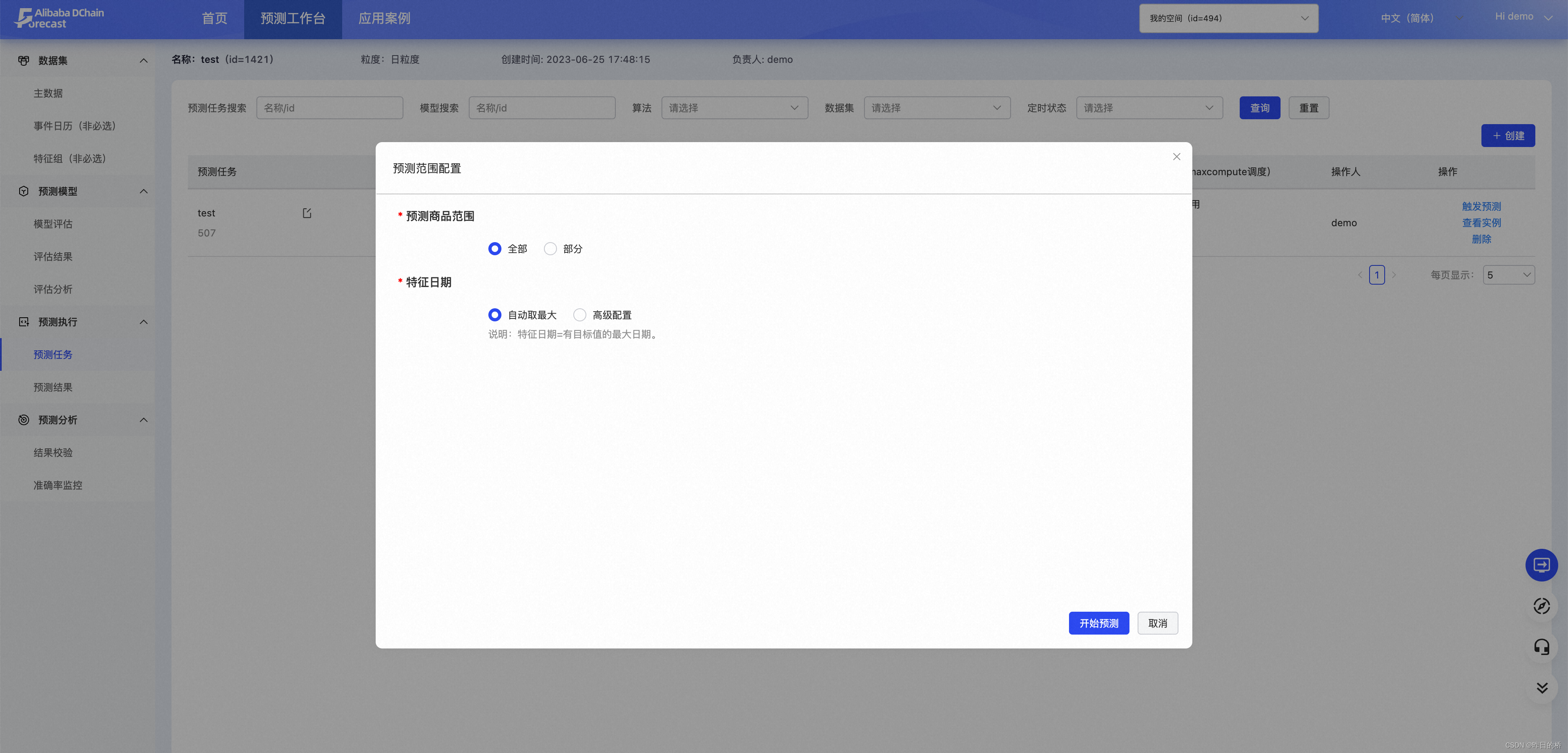The height and width of the screenshot is (753, 1568).
Task: Select 部分 radio for 预测商品范围
Action: (550, 249)
